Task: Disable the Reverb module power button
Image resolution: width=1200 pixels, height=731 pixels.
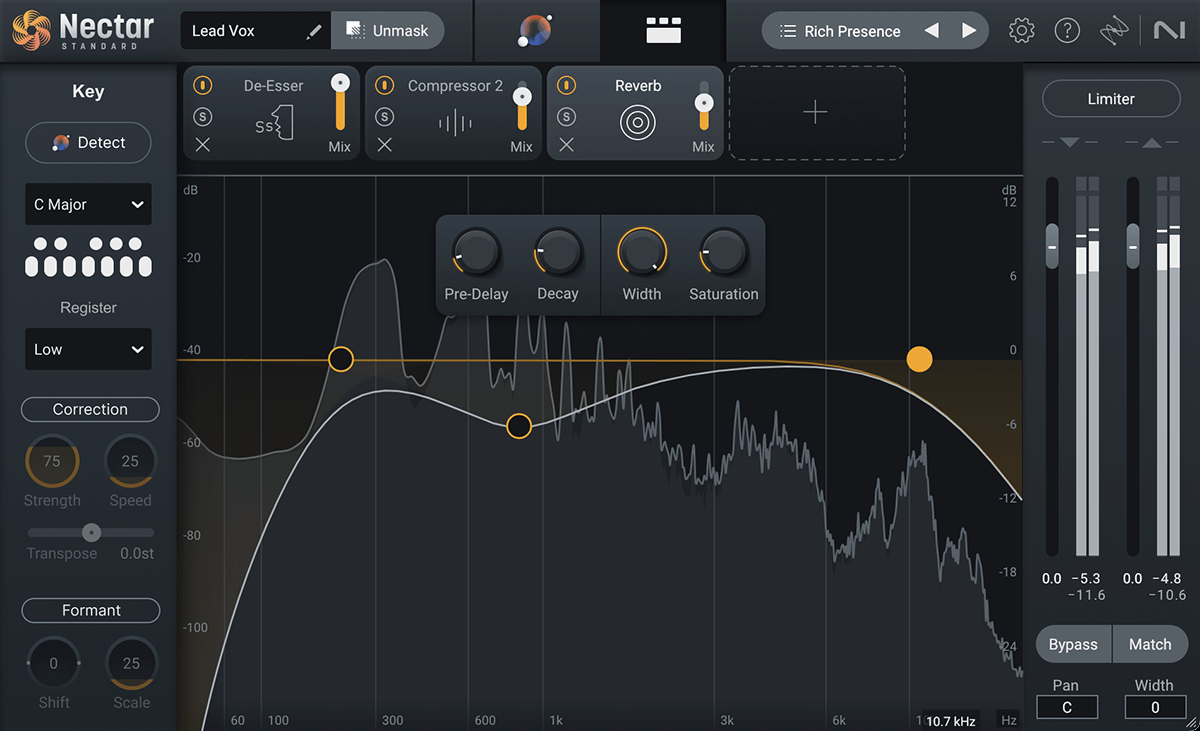Action: [x=567, y=86]
